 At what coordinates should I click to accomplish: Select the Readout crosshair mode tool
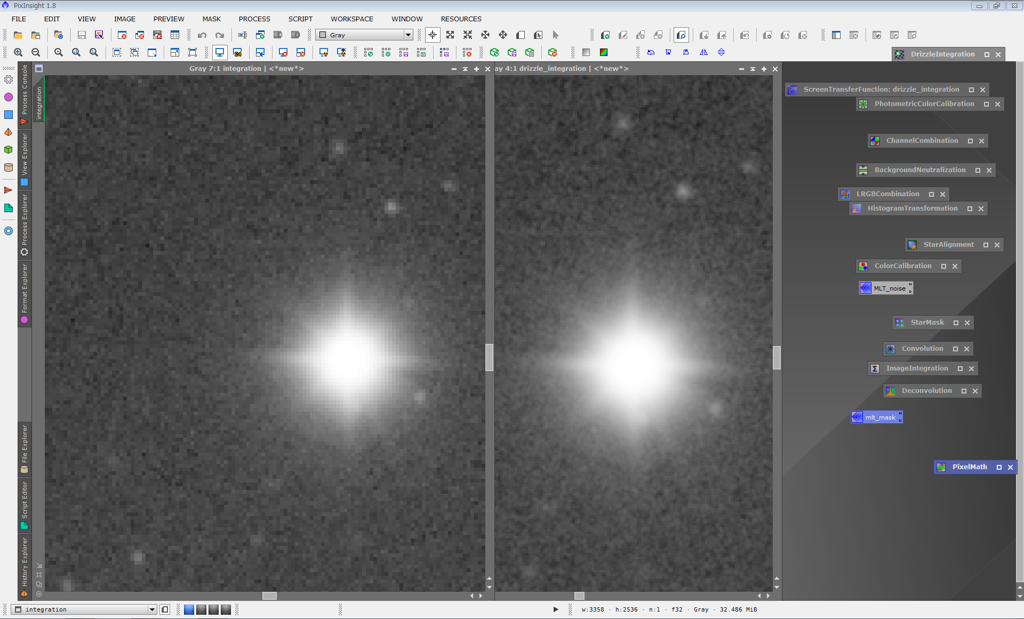pyautogui.click(x=432, y=35)
